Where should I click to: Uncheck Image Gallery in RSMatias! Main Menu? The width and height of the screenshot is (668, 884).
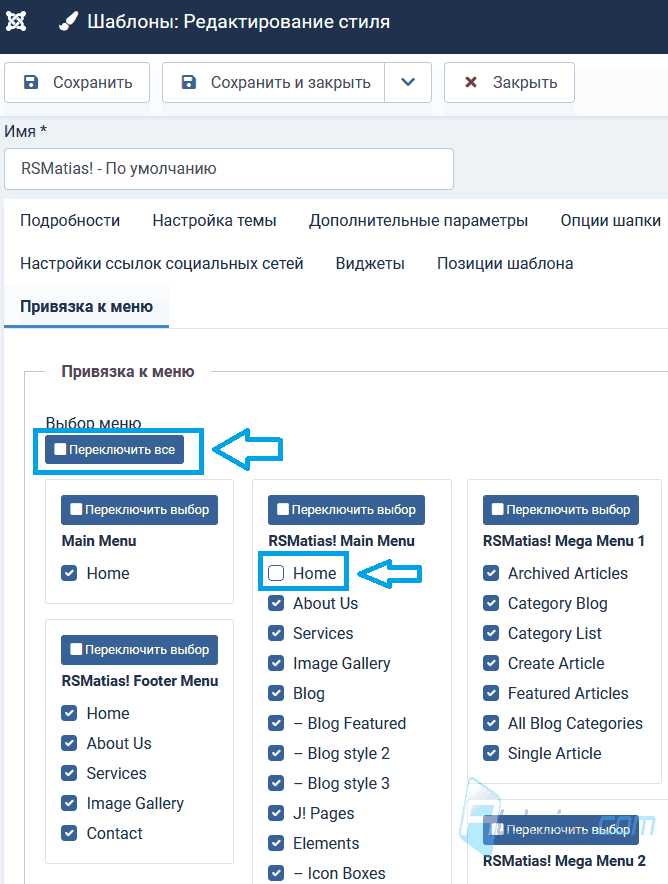[x=276, y=663]
